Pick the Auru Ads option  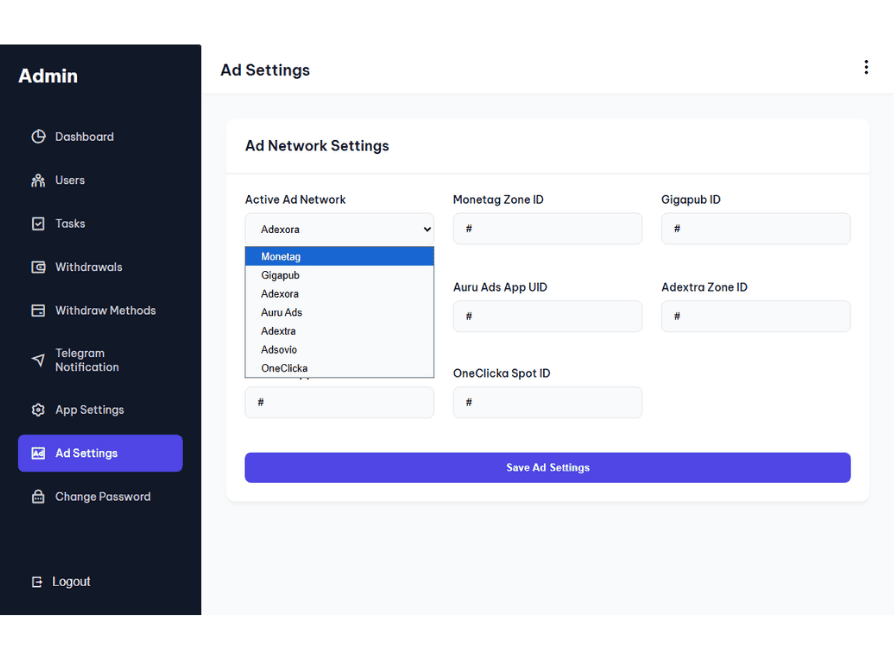281,312
